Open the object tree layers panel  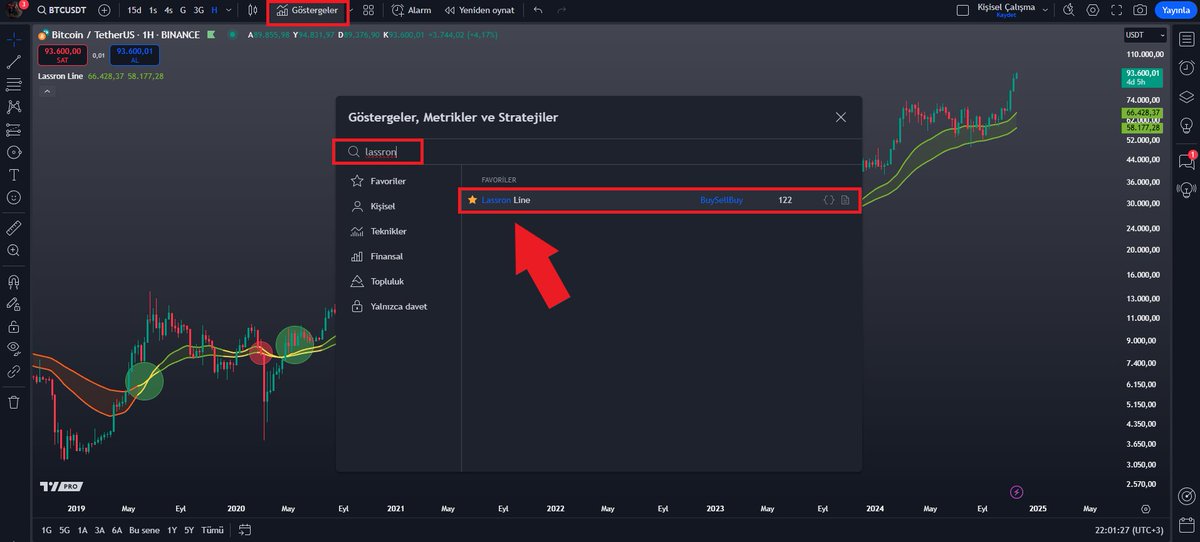1186,96
